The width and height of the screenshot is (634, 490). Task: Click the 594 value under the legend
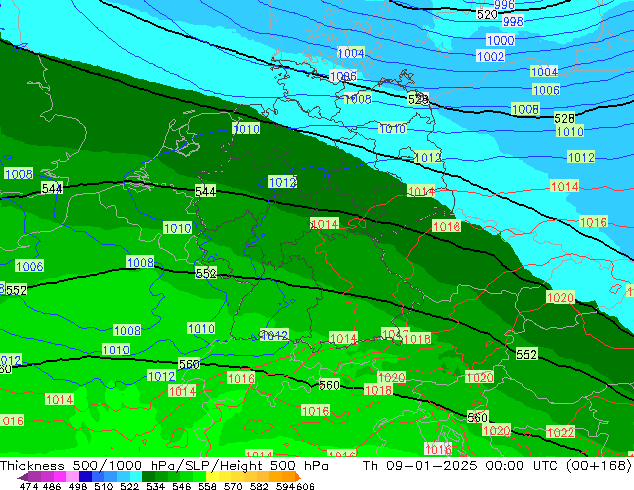tap(285, 486)
